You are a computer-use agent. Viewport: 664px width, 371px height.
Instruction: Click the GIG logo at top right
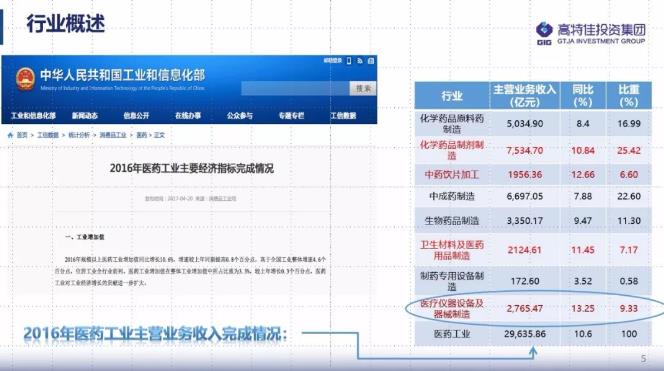pyautogui.click(x=544, y=33)
